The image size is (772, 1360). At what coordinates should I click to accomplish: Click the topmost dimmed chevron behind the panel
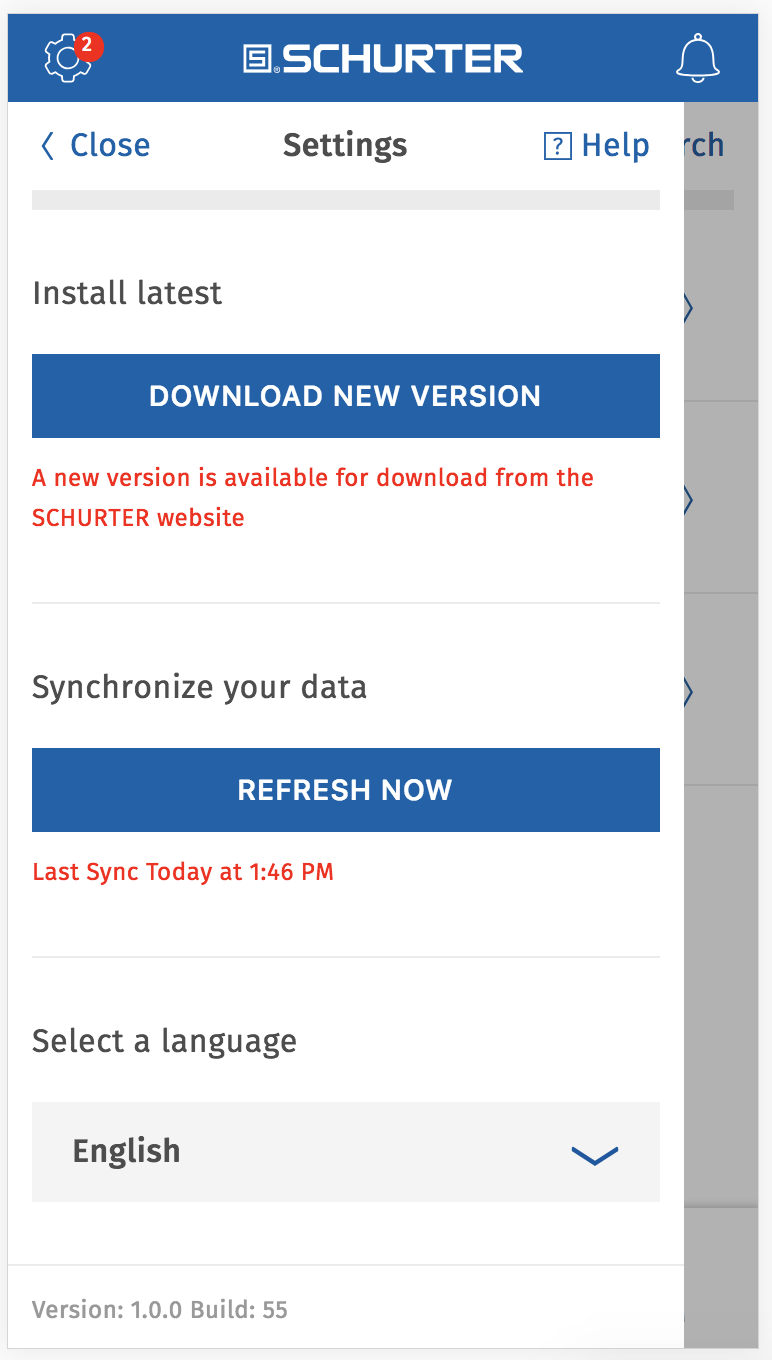688,307
